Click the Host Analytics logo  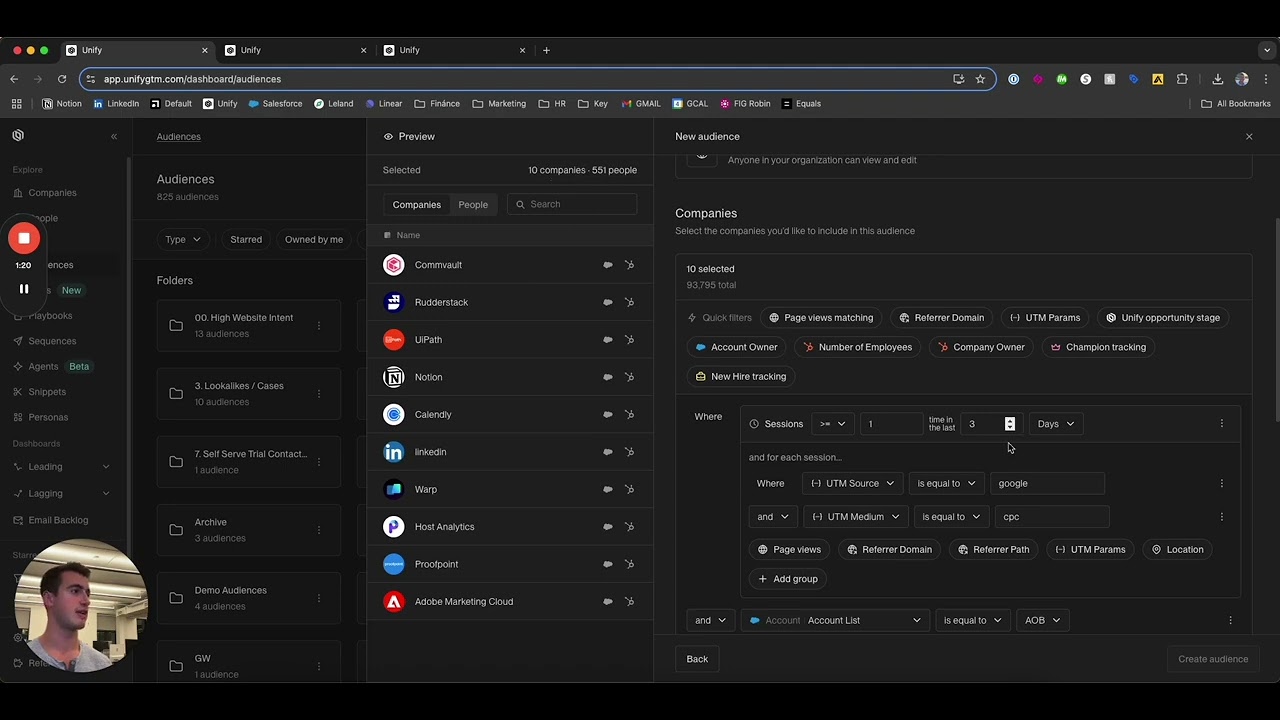coord(394,527)
